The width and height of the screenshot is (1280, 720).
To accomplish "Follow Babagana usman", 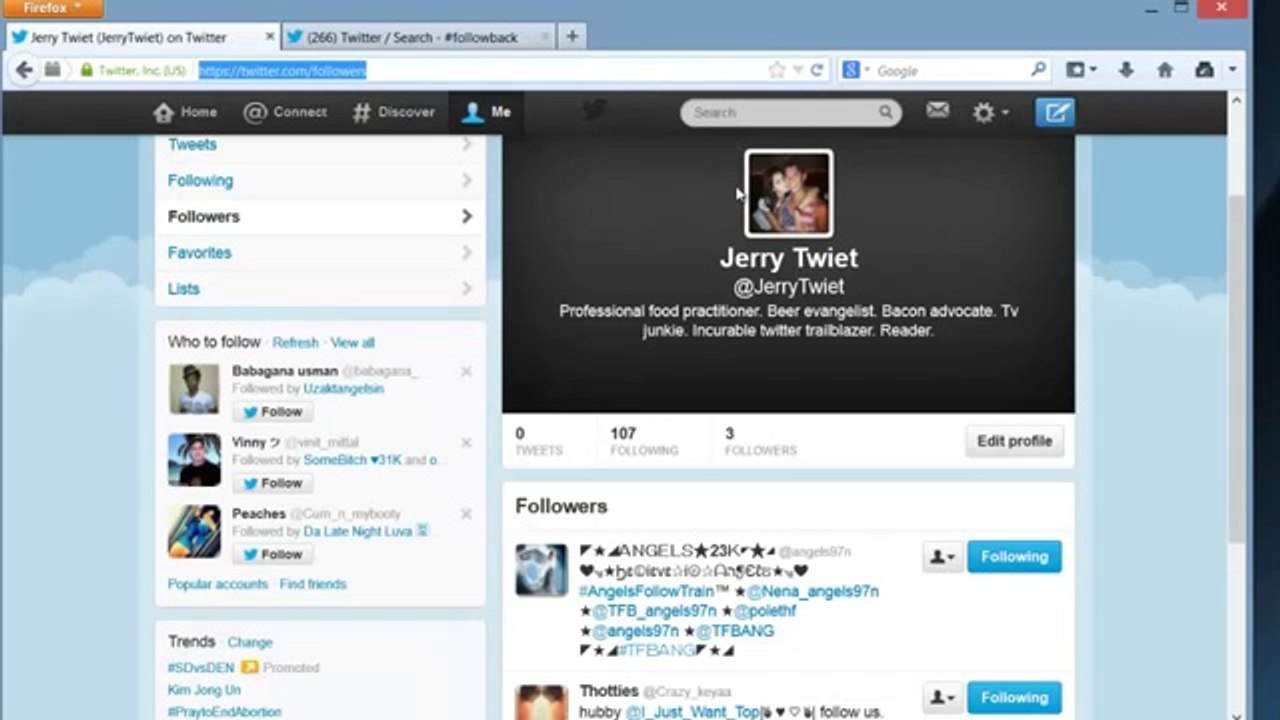I will 273,412.
